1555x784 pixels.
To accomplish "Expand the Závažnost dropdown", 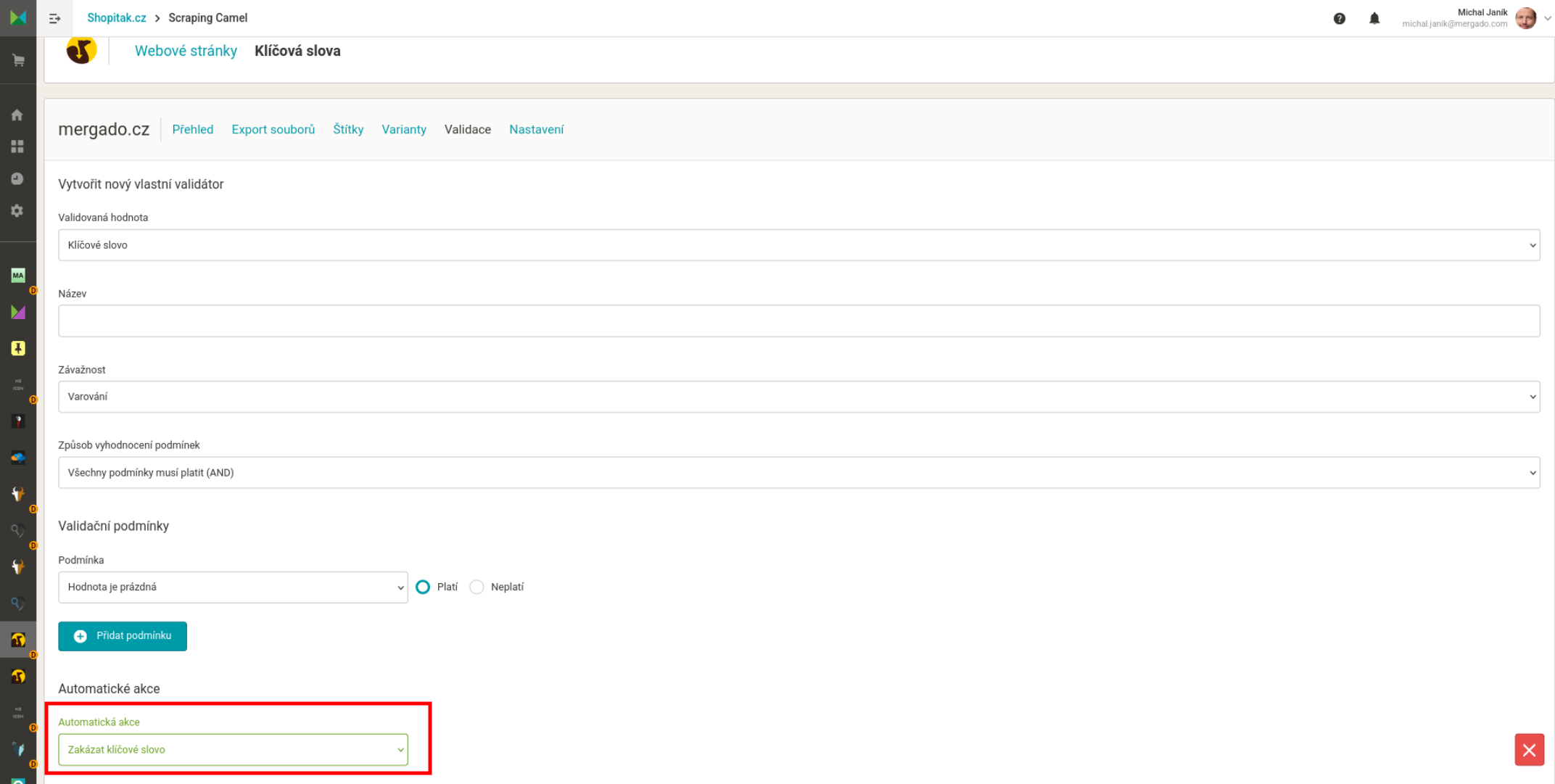I will [x=799, y=397].
